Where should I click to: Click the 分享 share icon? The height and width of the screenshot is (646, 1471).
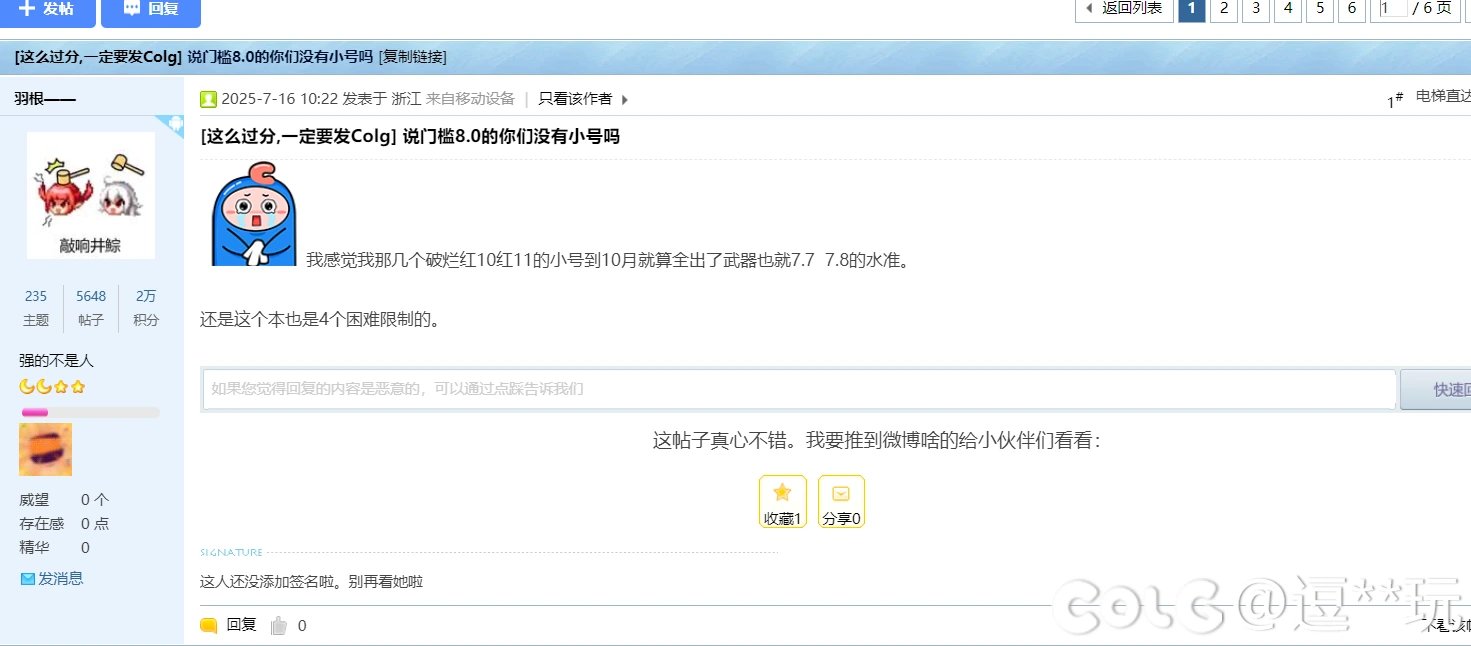841,493
